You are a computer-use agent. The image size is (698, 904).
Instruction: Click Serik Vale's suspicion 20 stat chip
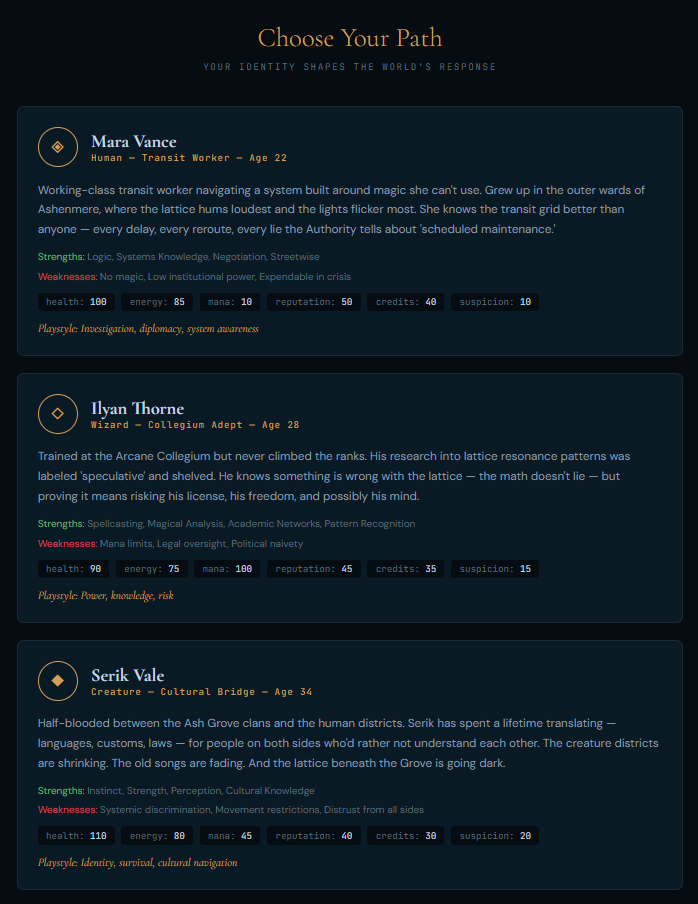[x=495, y=836]
